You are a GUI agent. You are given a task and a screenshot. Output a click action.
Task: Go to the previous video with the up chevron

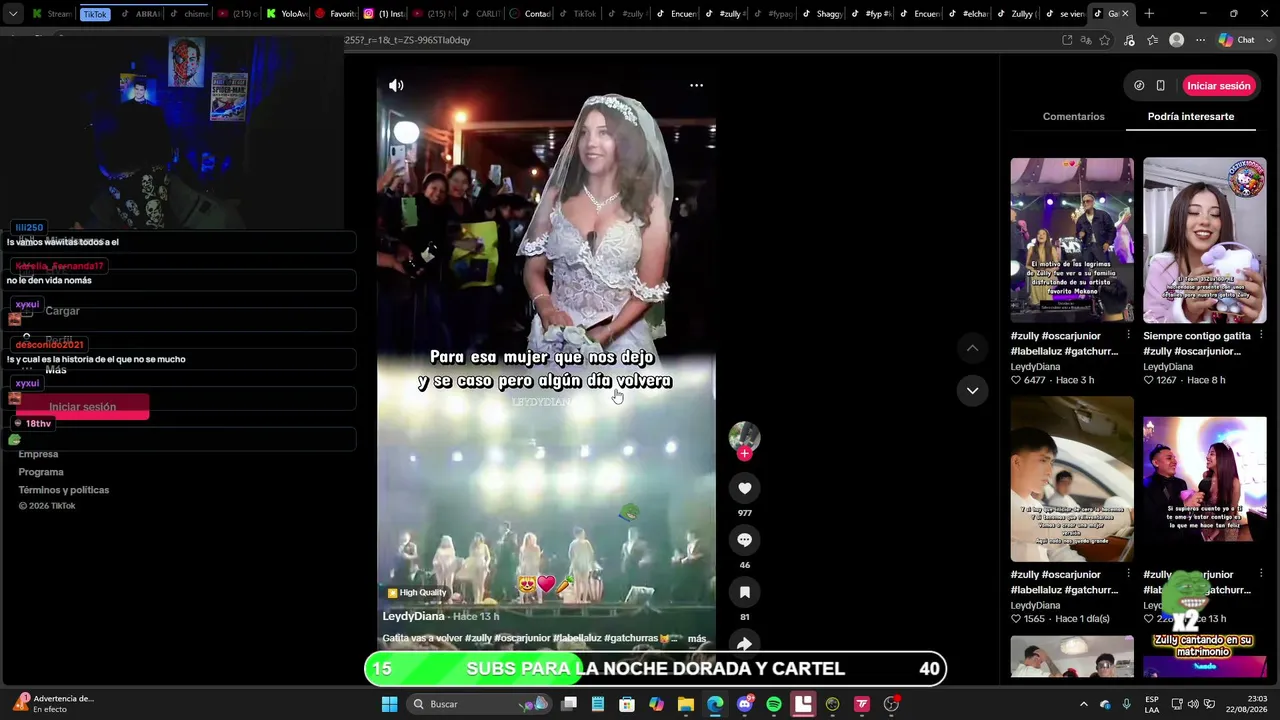coord(972,348)
